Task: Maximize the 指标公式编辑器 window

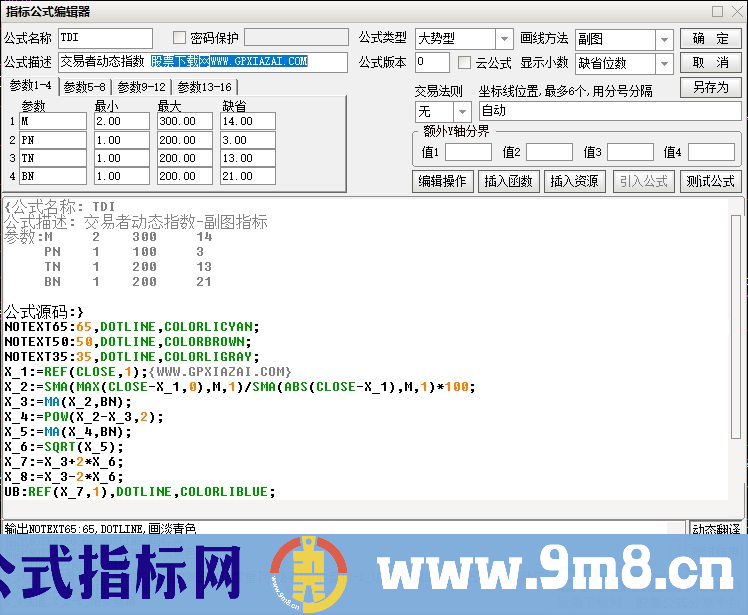Action: (x=717, y=11)
